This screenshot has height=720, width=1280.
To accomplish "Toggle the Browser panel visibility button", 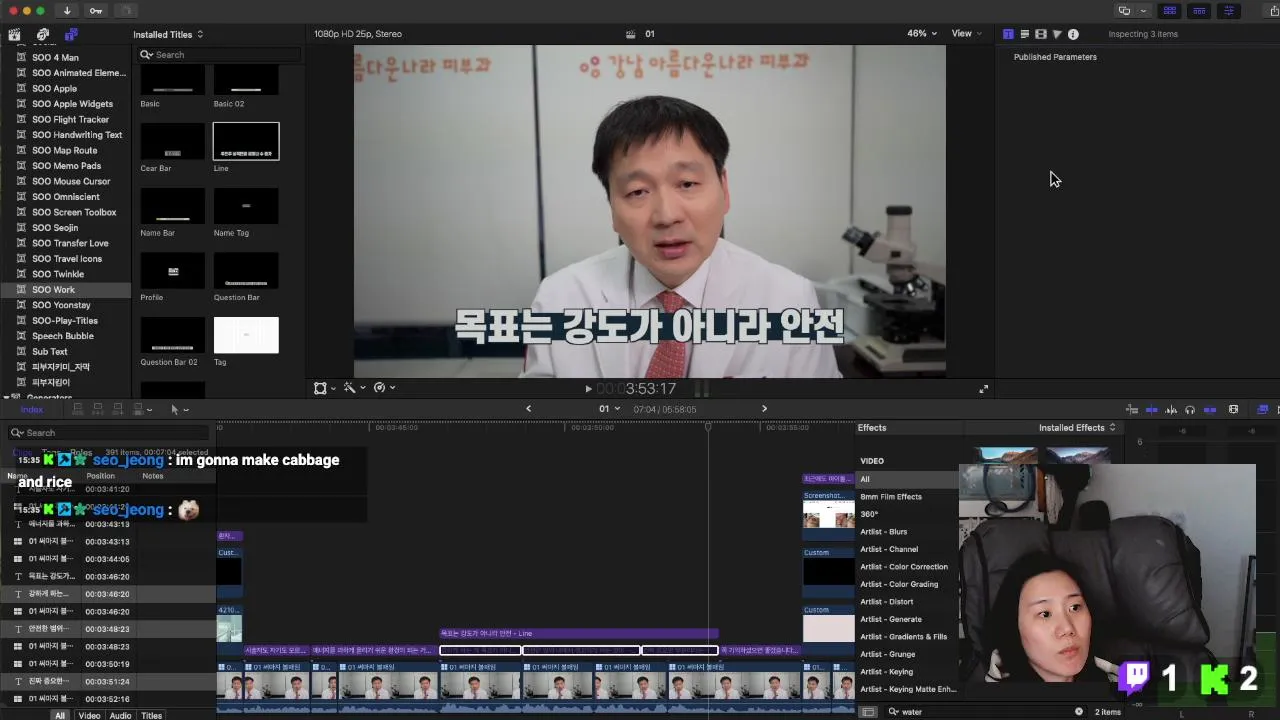I will pos(1169,11).
